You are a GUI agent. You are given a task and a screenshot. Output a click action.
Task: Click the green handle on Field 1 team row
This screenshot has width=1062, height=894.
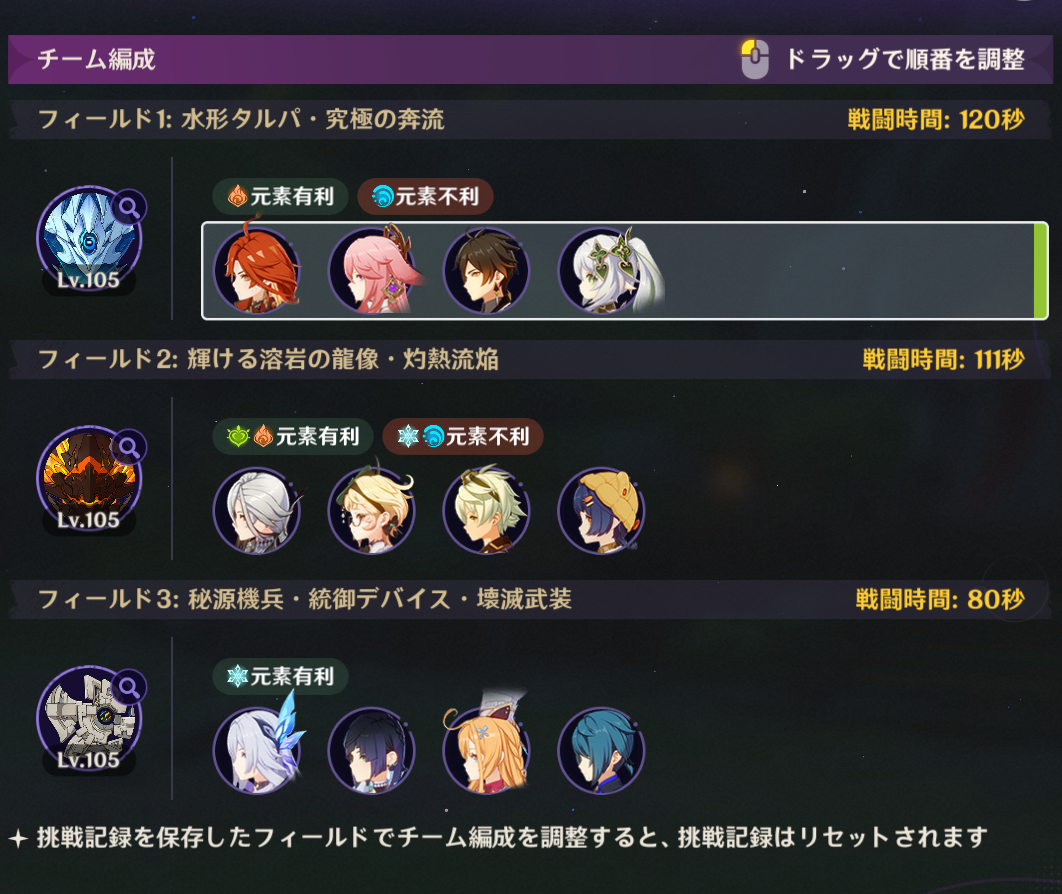click(1040, 270)
